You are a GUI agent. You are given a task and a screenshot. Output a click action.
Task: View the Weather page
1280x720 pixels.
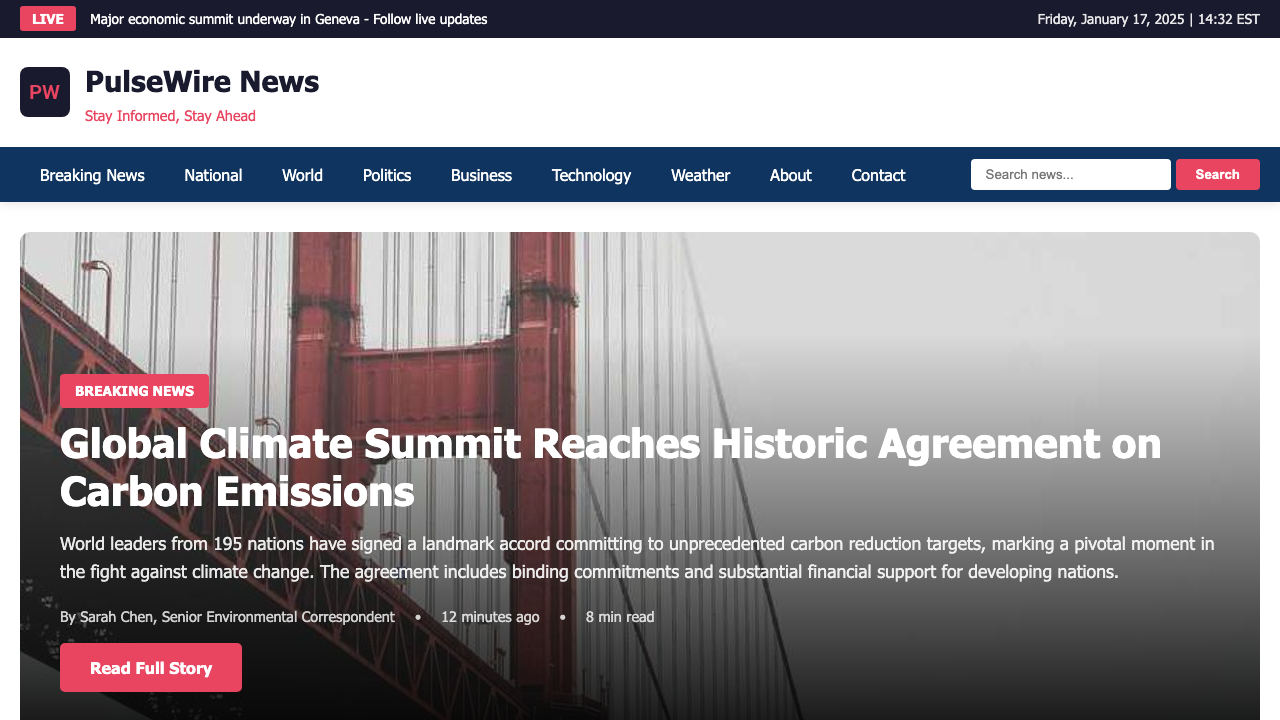click(700, 175)
